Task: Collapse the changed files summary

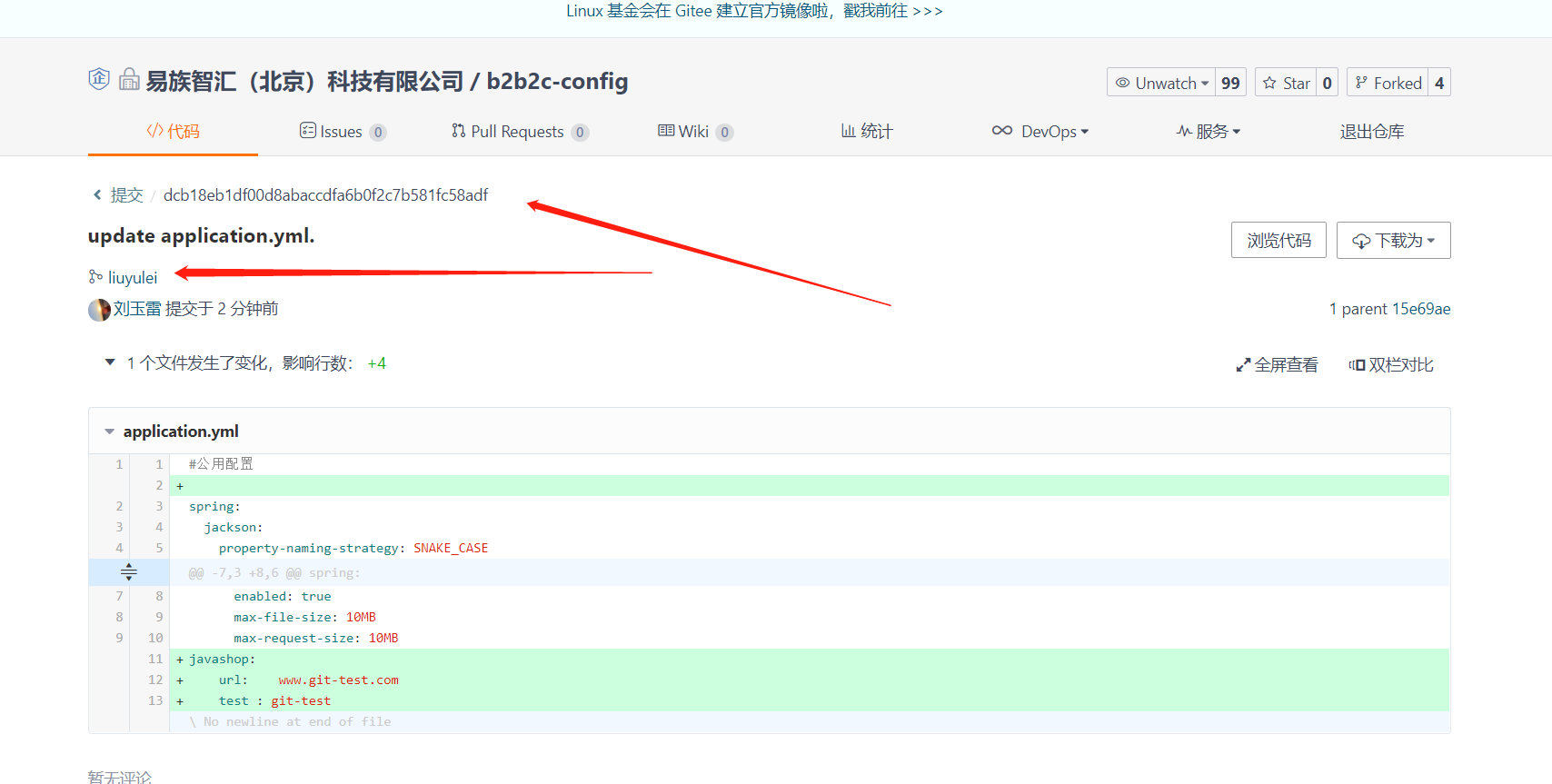Action: (110, 362)
